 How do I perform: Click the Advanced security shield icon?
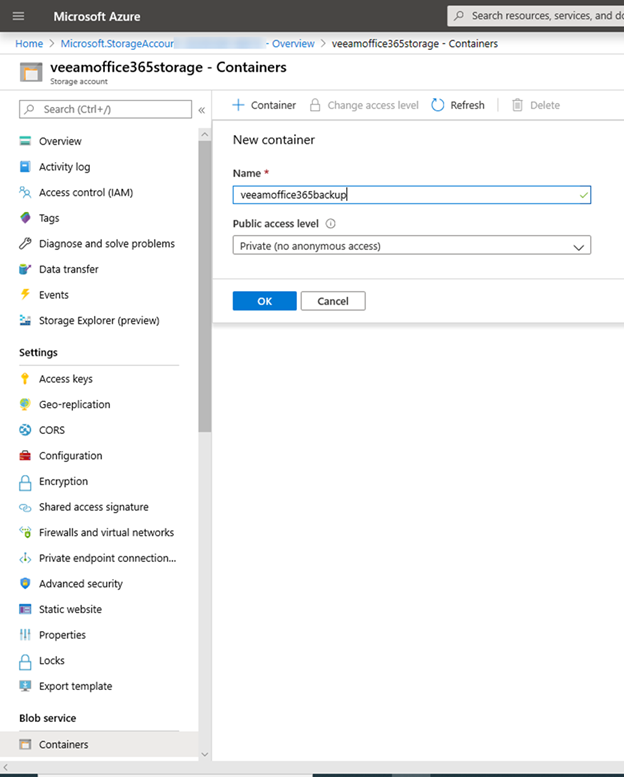tap(25, 584)
